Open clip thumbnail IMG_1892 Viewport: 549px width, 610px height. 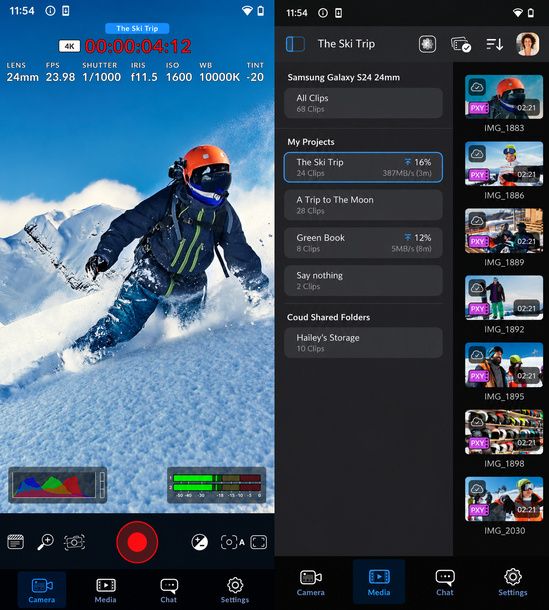click(x=504, y=298)
